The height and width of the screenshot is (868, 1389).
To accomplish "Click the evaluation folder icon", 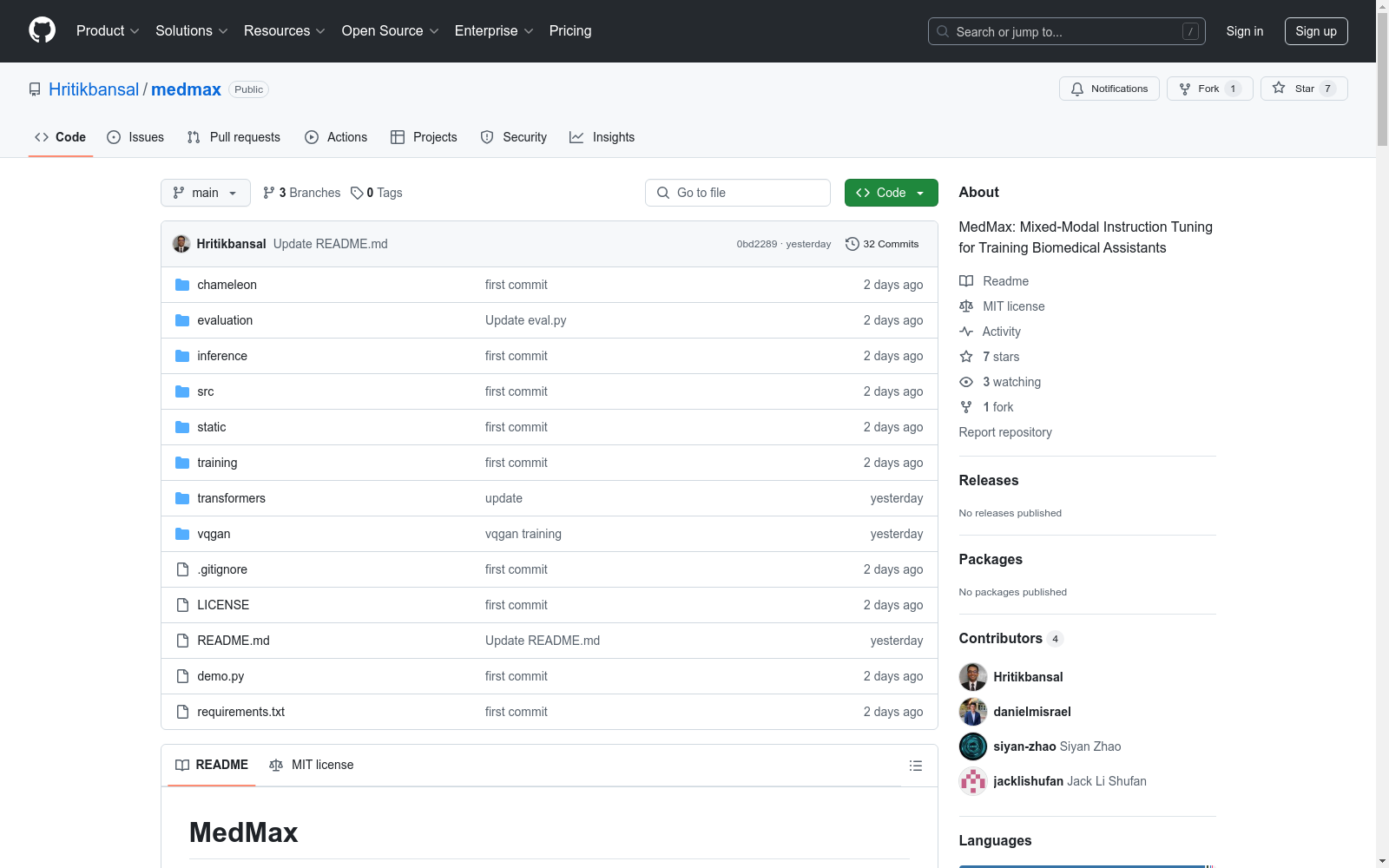I will [182, 320].
